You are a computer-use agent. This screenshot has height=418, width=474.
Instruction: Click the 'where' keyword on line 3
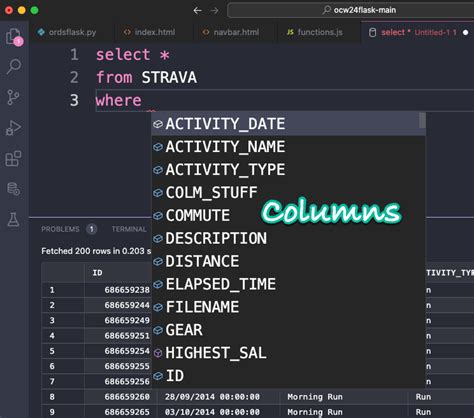[118, 100]
